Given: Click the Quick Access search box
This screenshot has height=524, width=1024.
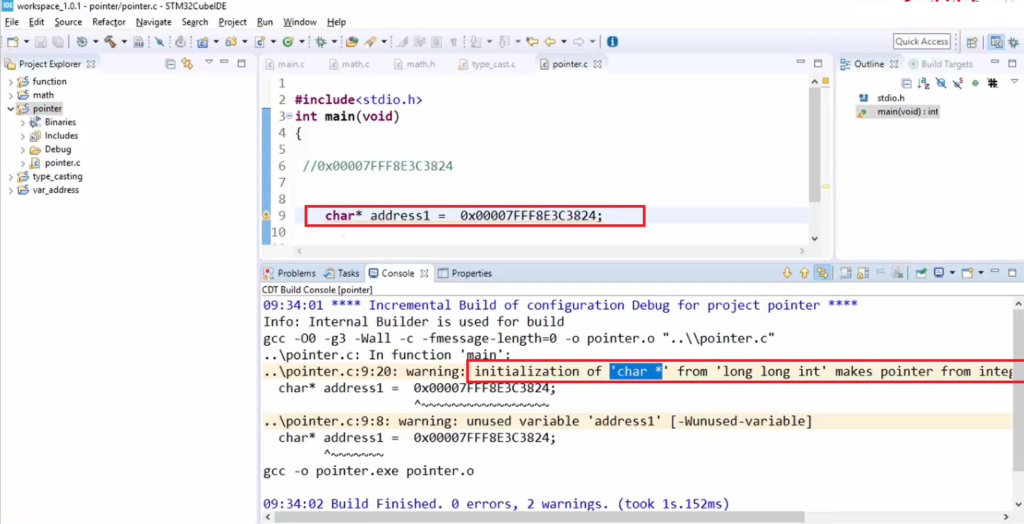Looking at the screenshot, I should (921, 41).
